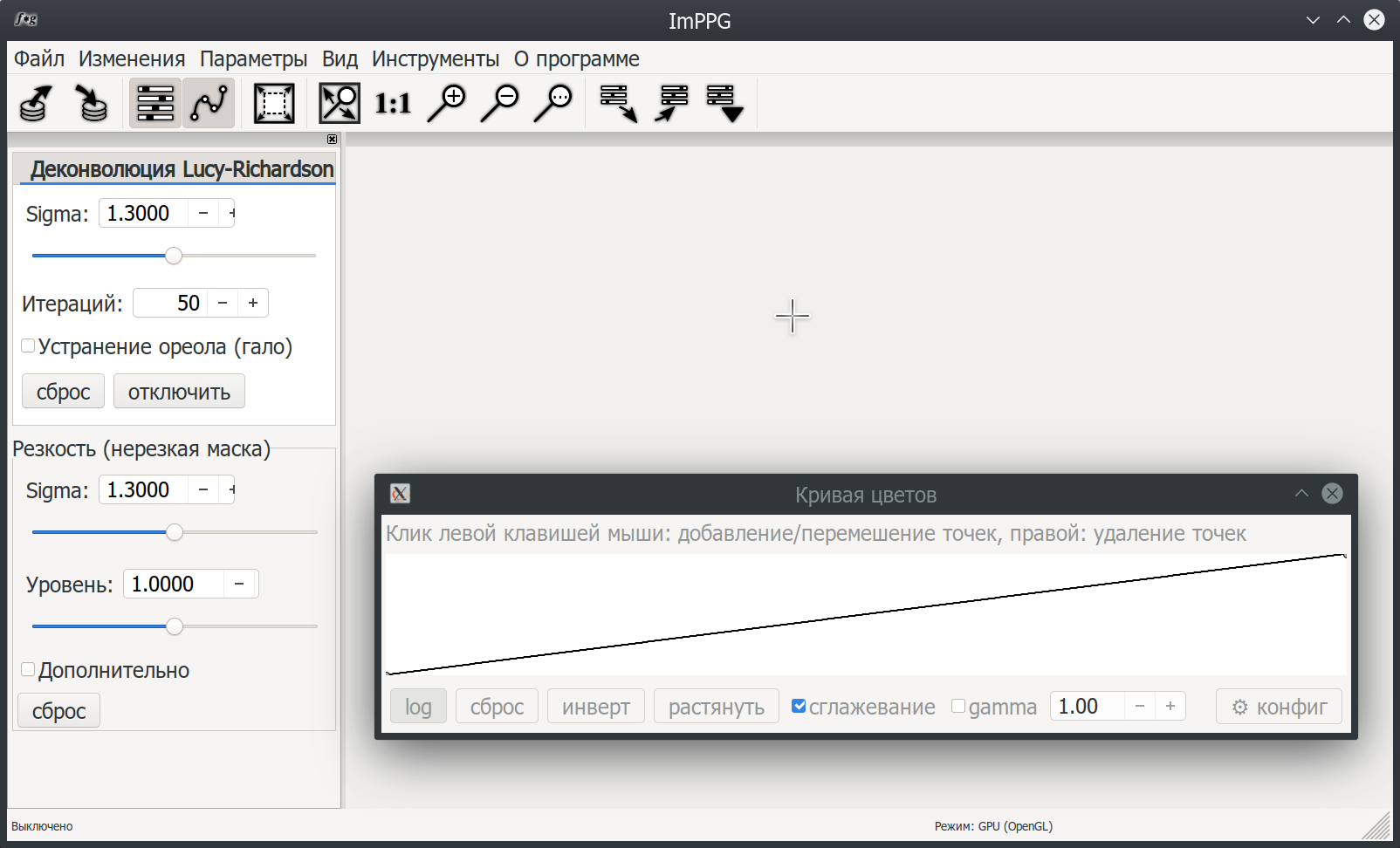The height and width of the screenshot is (848, 1400).
Task: Click the Lucy-Richardson Sigma input field
Action: click(143, 213)
